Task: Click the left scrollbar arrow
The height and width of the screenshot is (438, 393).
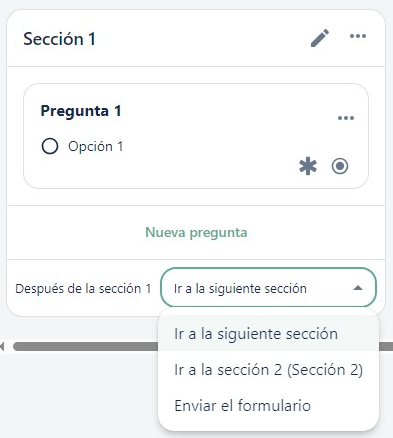Action: tap(2, 346)
